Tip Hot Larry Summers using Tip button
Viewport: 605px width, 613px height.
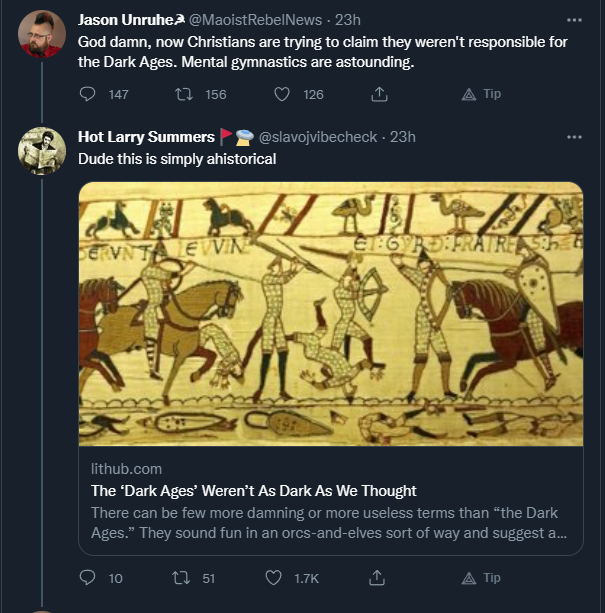pos(481,577)
